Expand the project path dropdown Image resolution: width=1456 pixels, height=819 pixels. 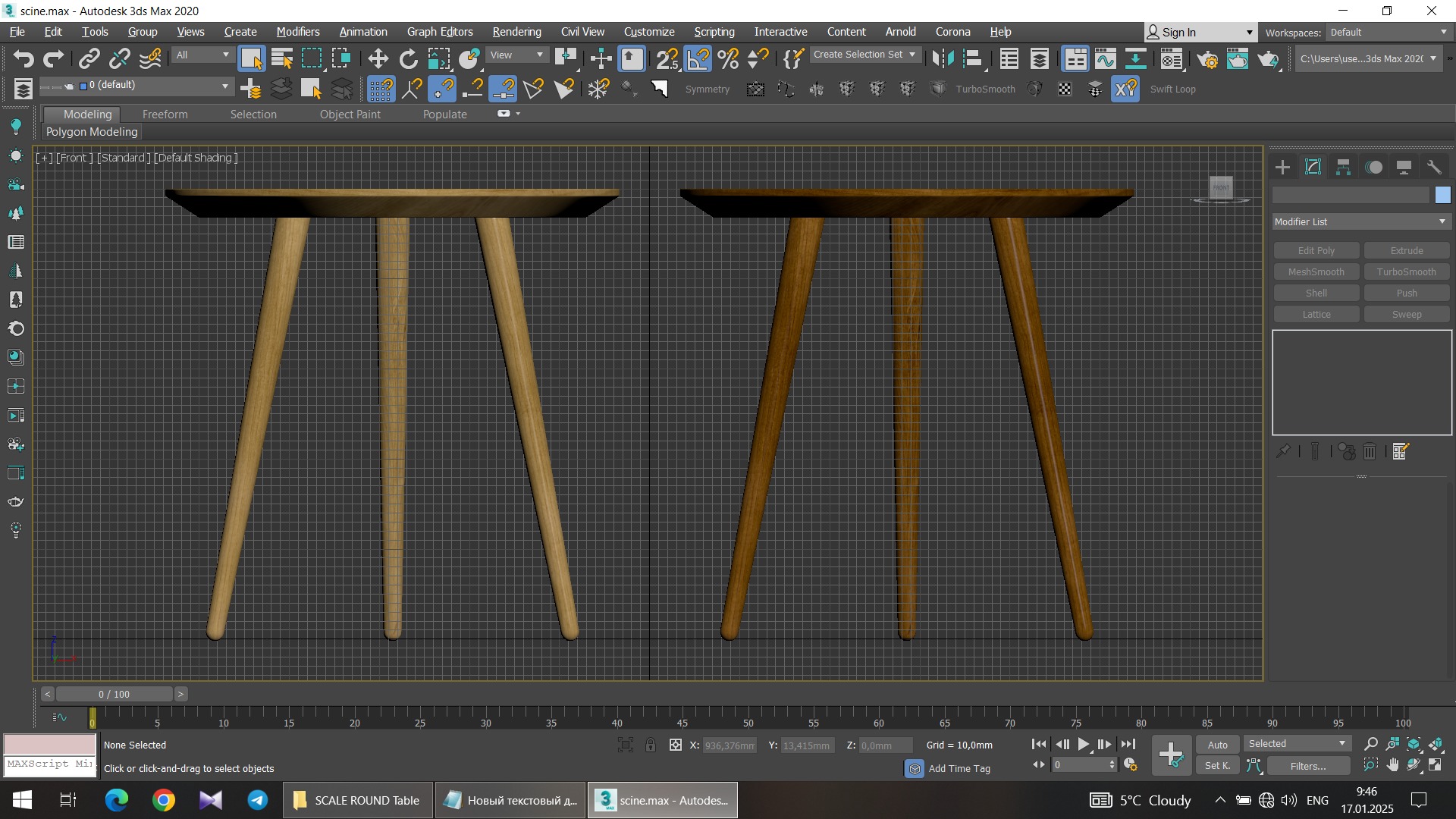coord(1367,58)
